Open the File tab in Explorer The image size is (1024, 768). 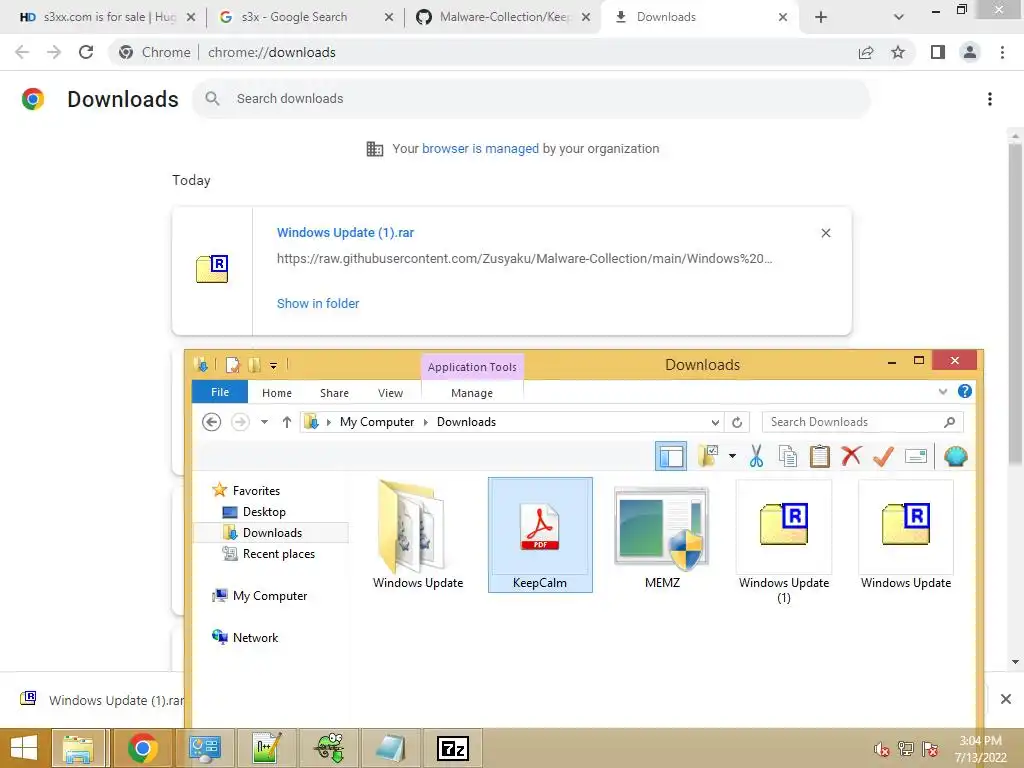(x=219, y=392)
